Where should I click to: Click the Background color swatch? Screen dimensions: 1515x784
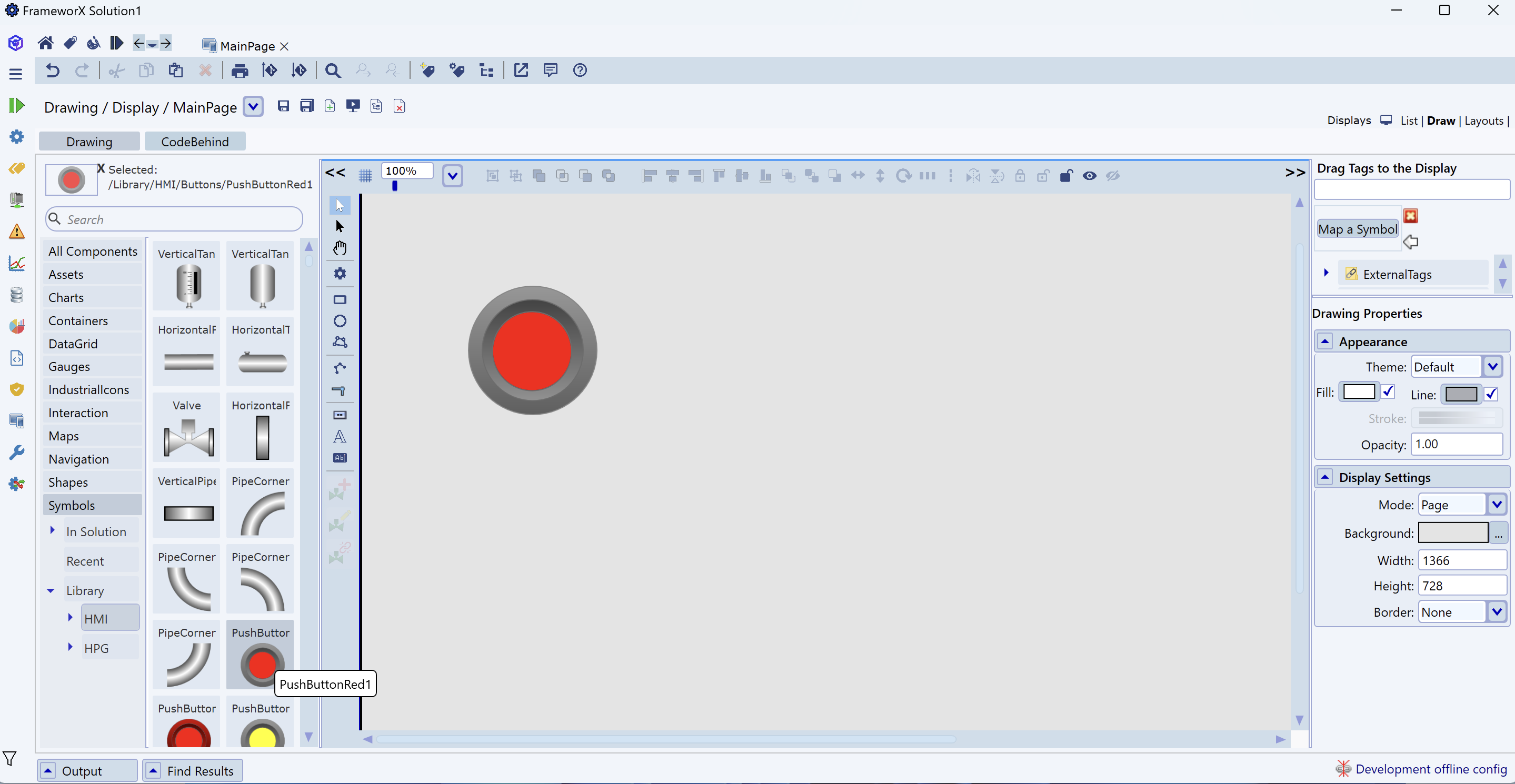point(1453,533)
